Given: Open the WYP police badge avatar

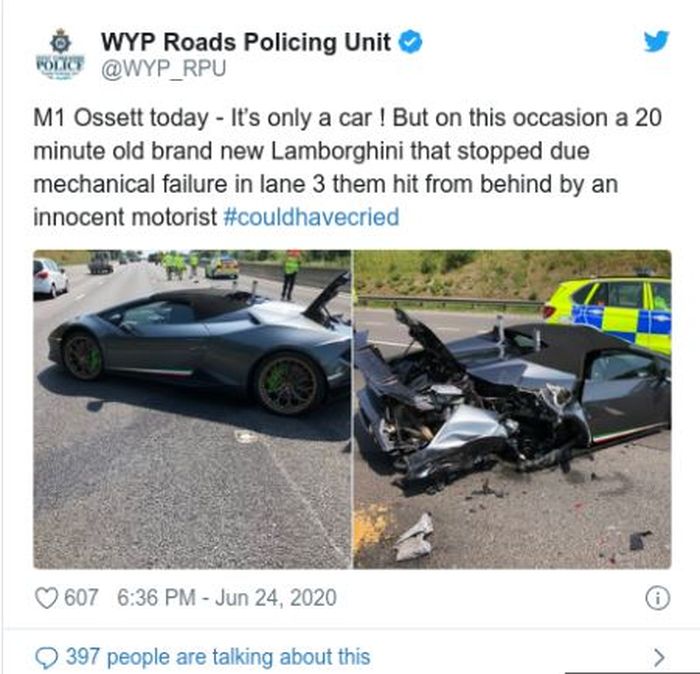Looking at the screenshot, I should pos(60,54).
